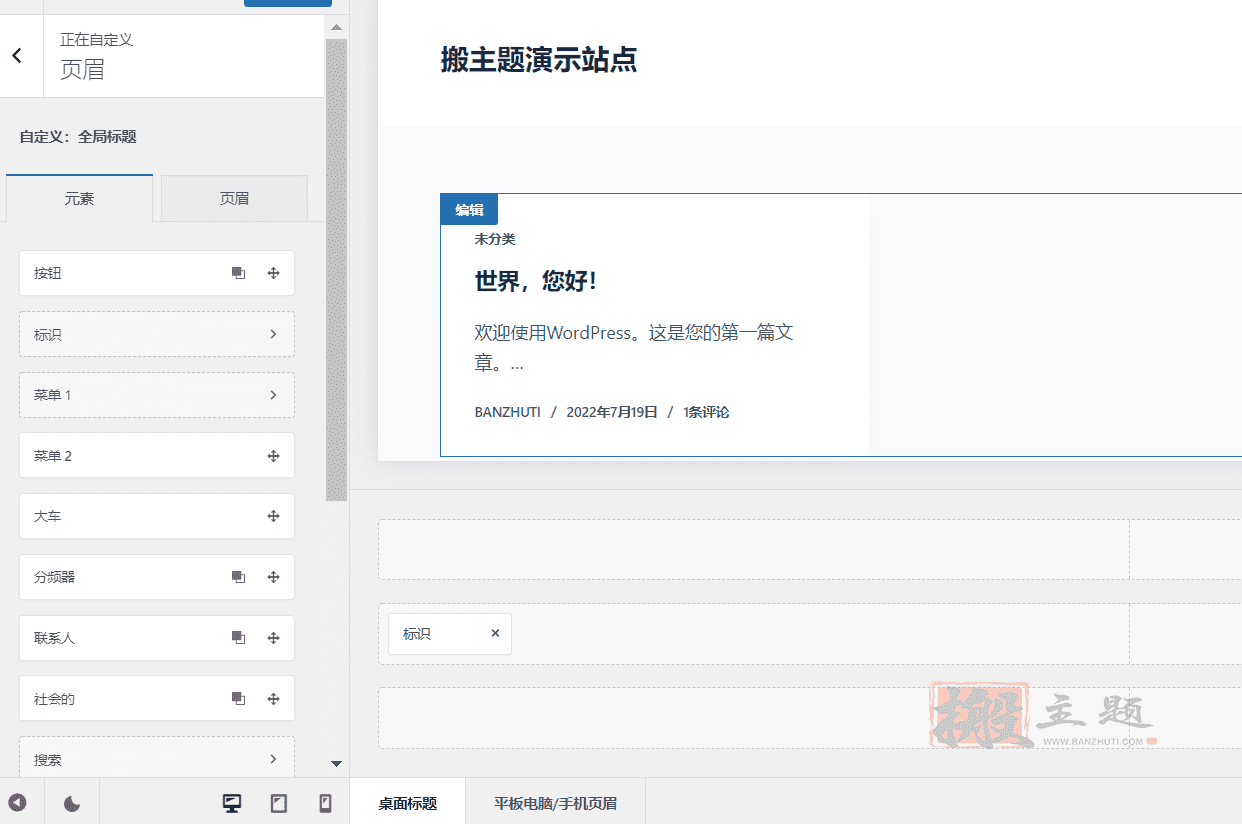Expand the 标识 element settings

tap(273, 334)
